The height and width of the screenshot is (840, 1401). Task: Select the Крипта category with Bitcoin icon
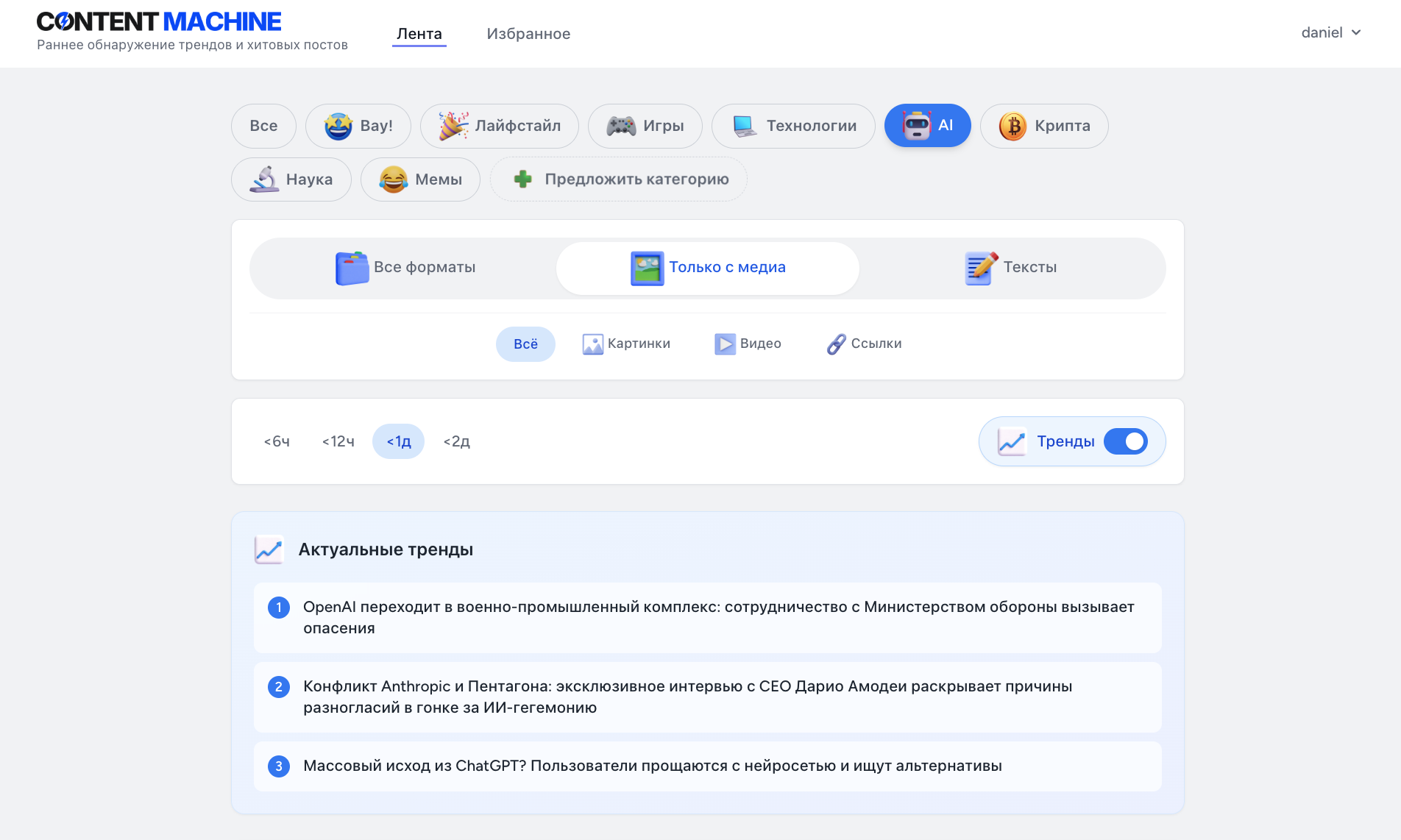pos(1043,126)
